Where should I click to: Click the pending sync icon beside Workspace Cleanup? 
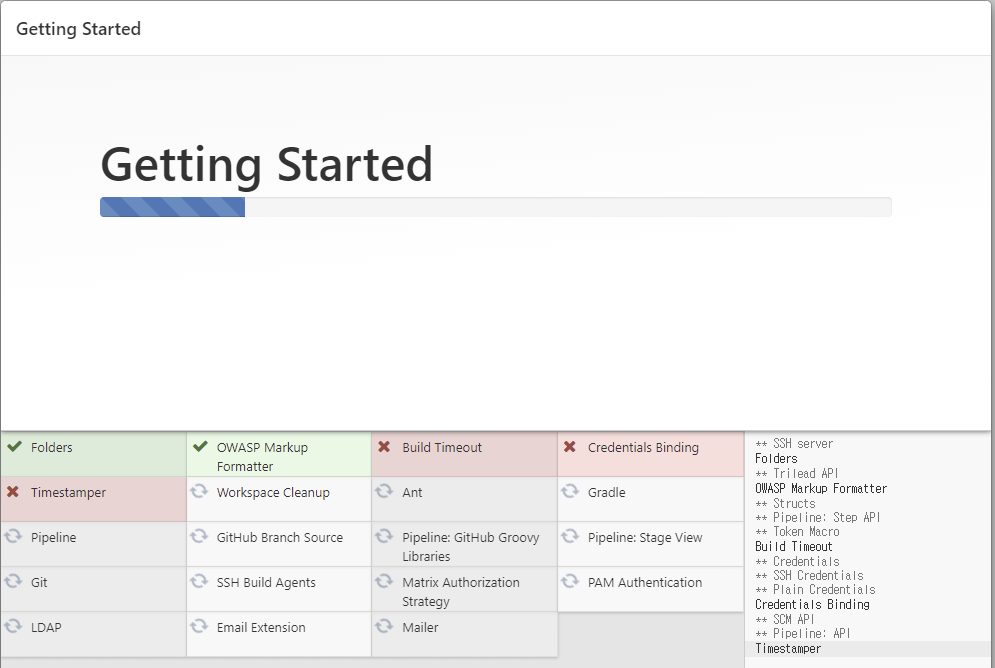point(199,491)
